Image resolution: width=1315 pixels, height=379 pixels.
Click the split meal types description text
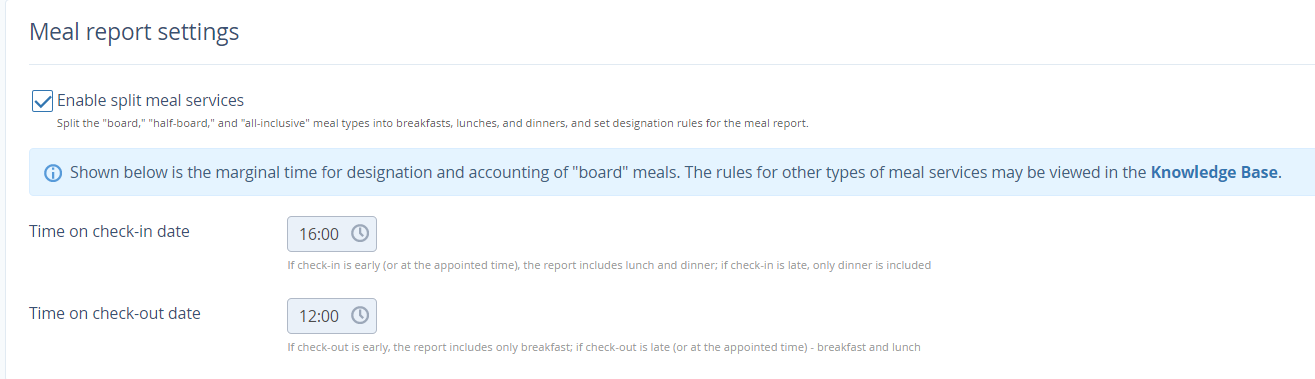[432, 124]
